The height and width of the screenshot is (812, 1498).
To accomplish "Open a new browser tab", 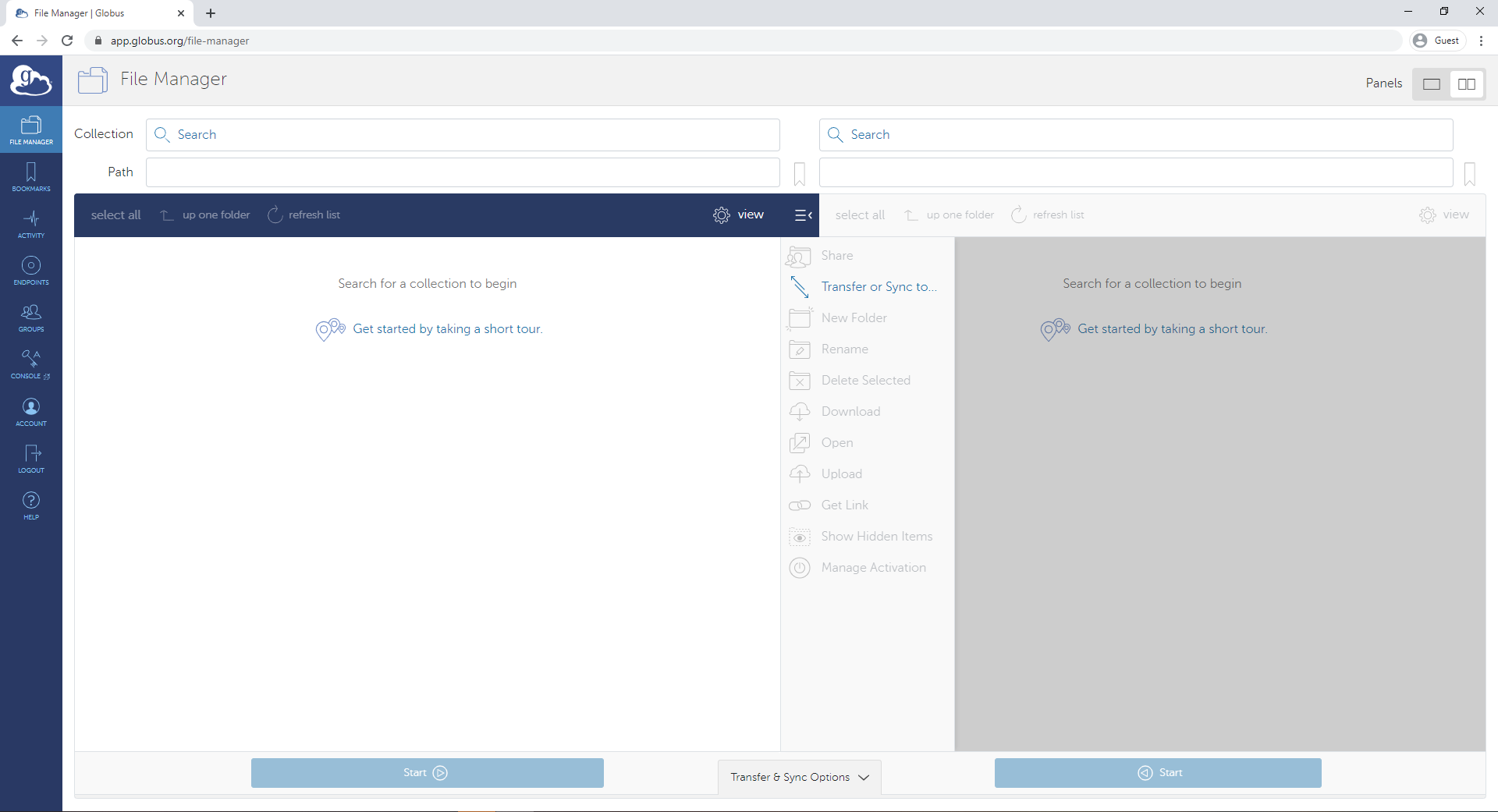I will tap(211, 13).
